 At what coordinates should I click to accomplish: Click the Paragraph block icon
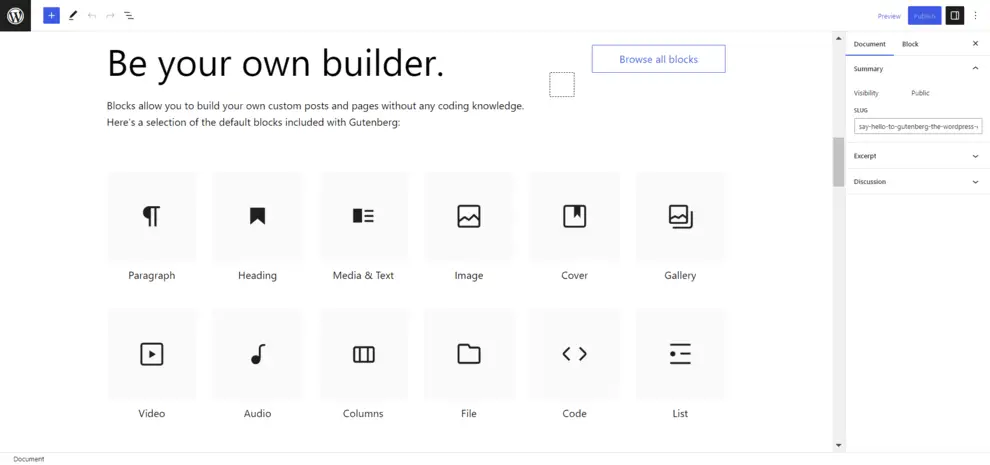(x=151, y=216)
